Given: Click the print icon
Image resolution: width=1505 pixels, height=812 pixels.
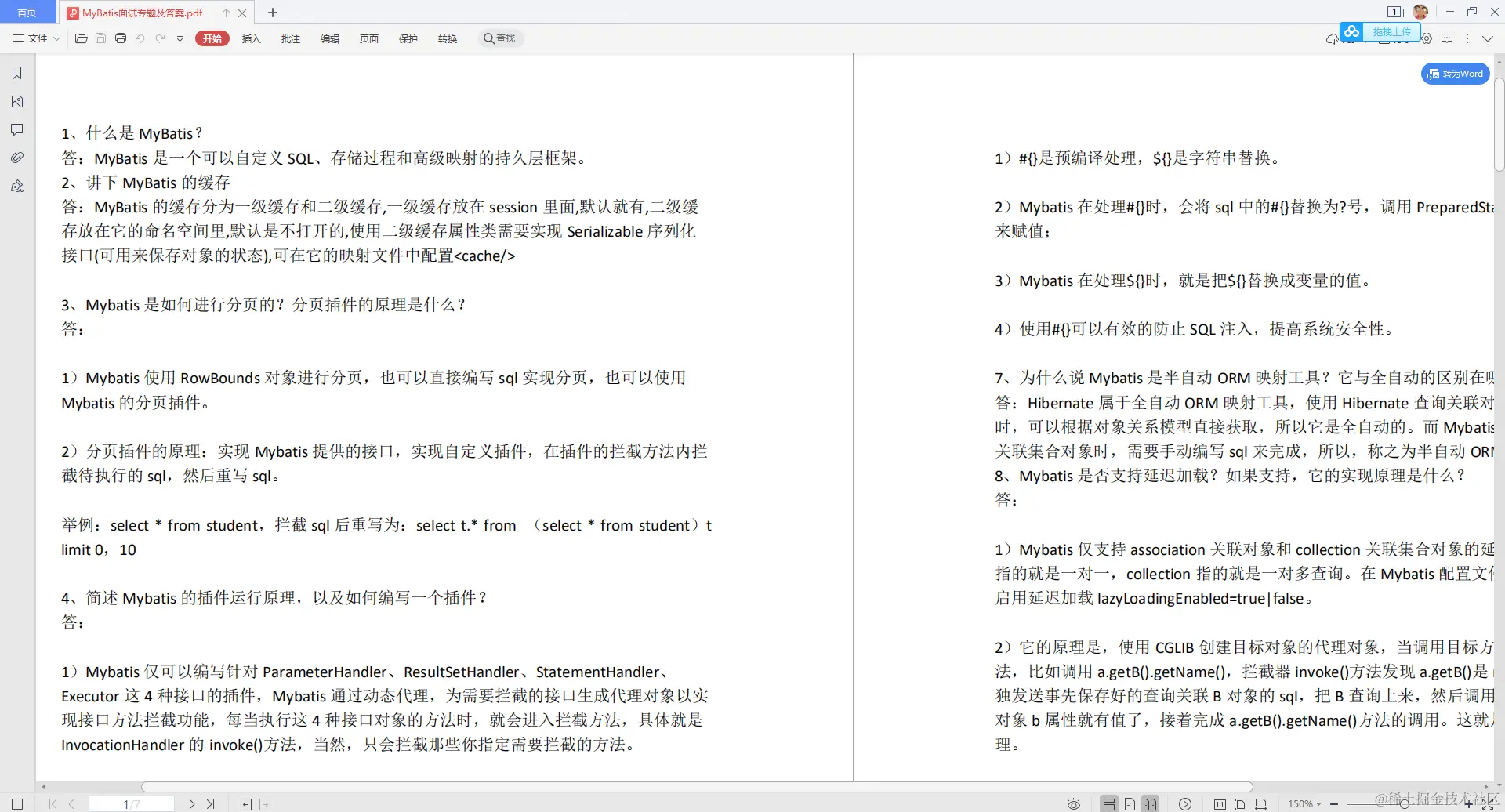Looking at the screenshot, I should tap(121, 38).
